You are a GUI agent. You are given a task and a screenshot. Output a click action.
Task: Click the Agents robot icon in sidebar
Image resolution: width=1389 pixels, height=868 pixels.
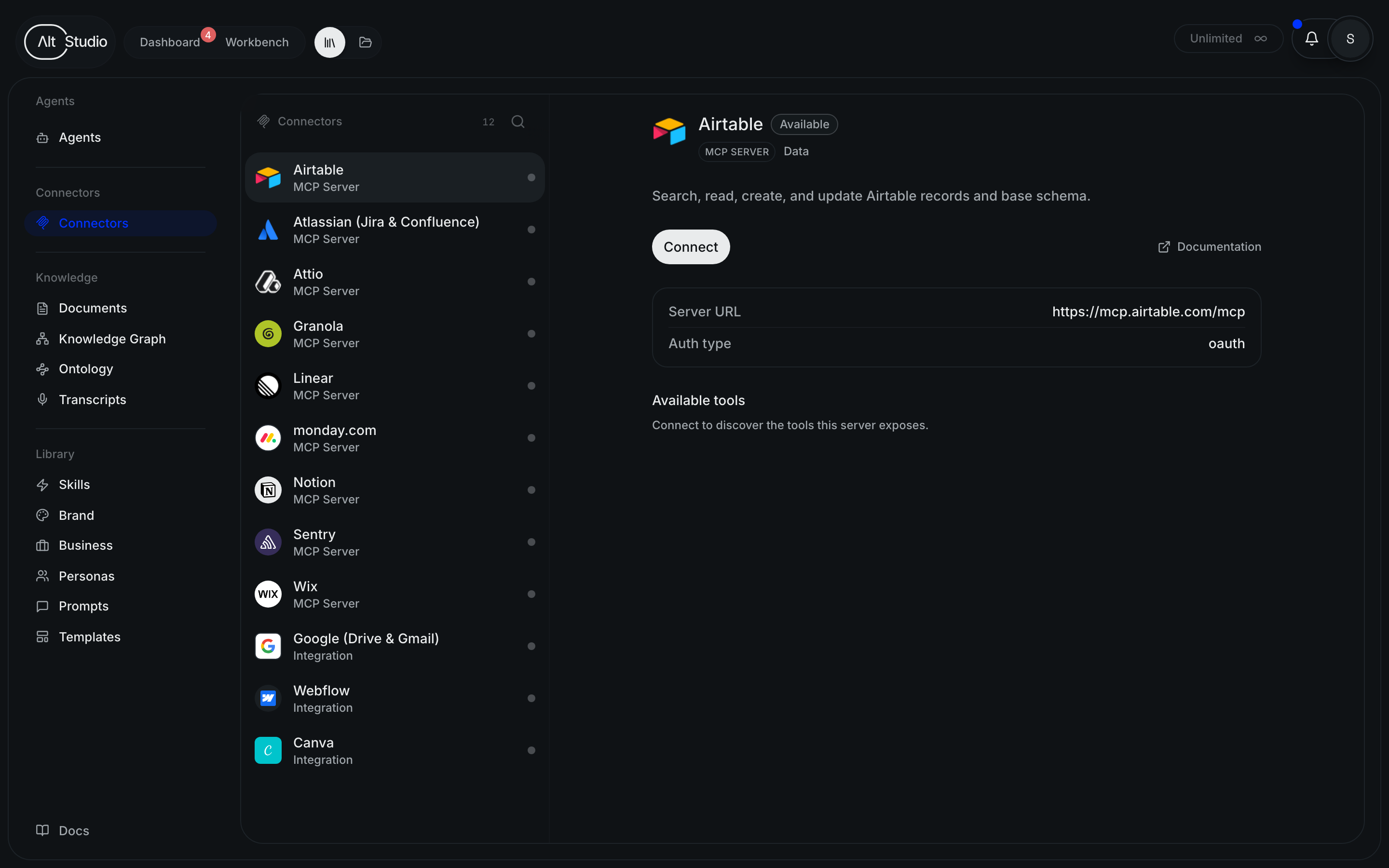click(x=42, y=138)
